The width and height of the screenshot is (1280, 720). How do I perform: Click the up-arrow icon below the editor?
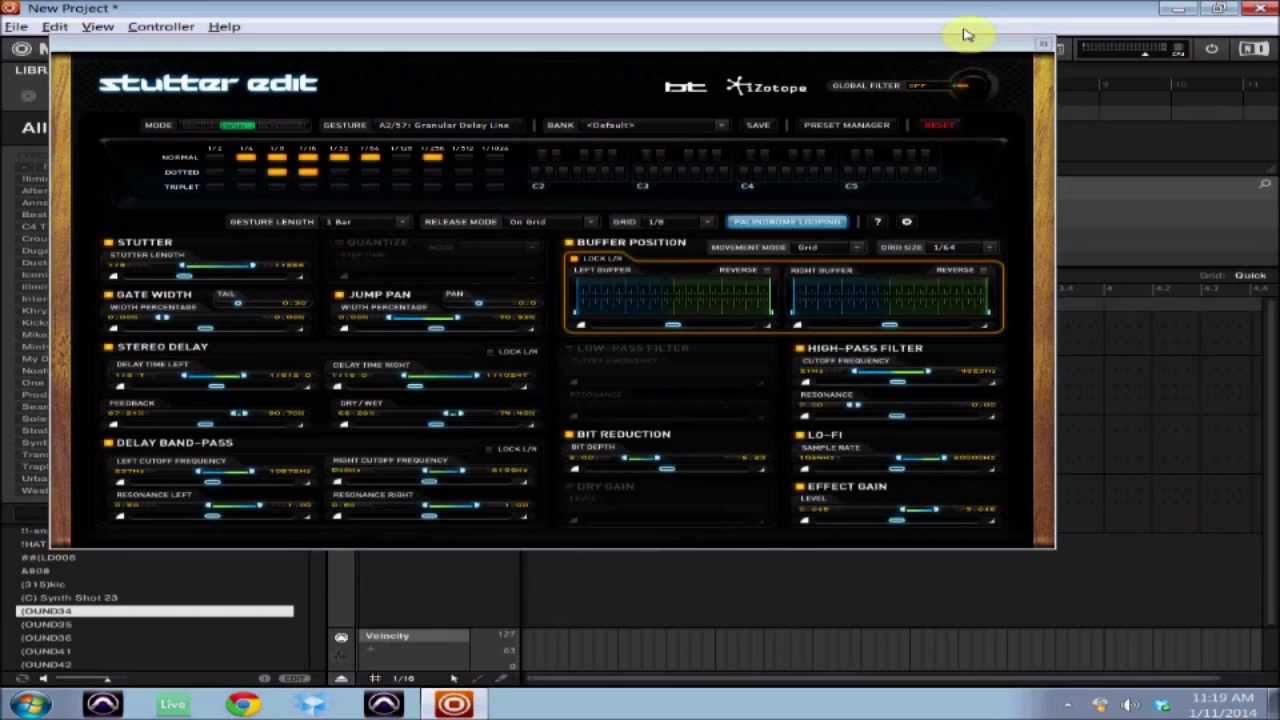[341, 679]
